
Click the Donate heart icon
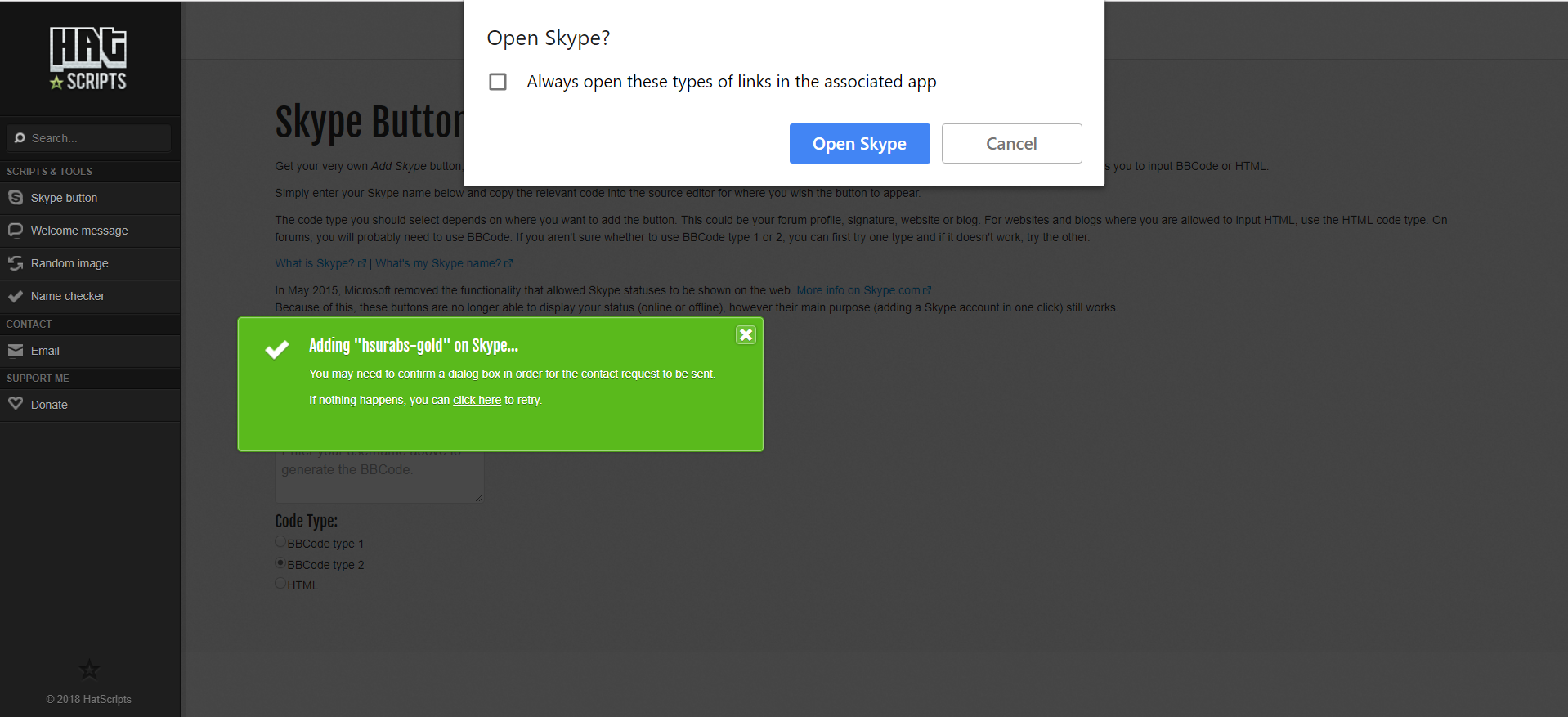[x=16, y=403]
